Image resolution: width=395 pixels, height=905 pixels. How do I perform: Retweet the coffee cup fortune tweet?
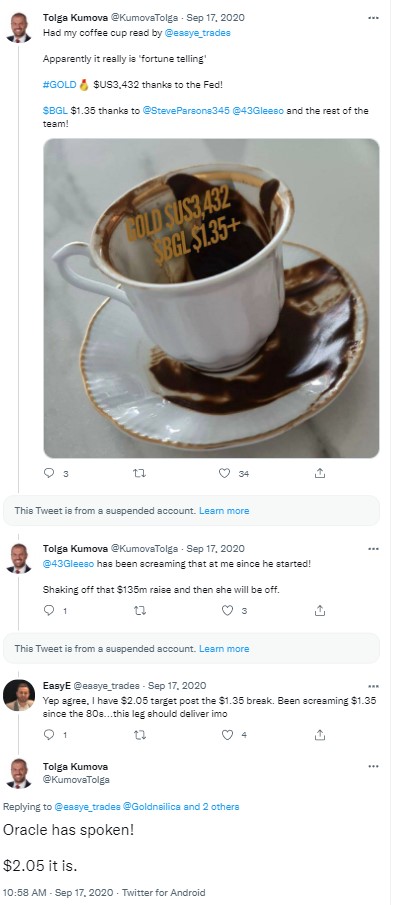[139, 473]
